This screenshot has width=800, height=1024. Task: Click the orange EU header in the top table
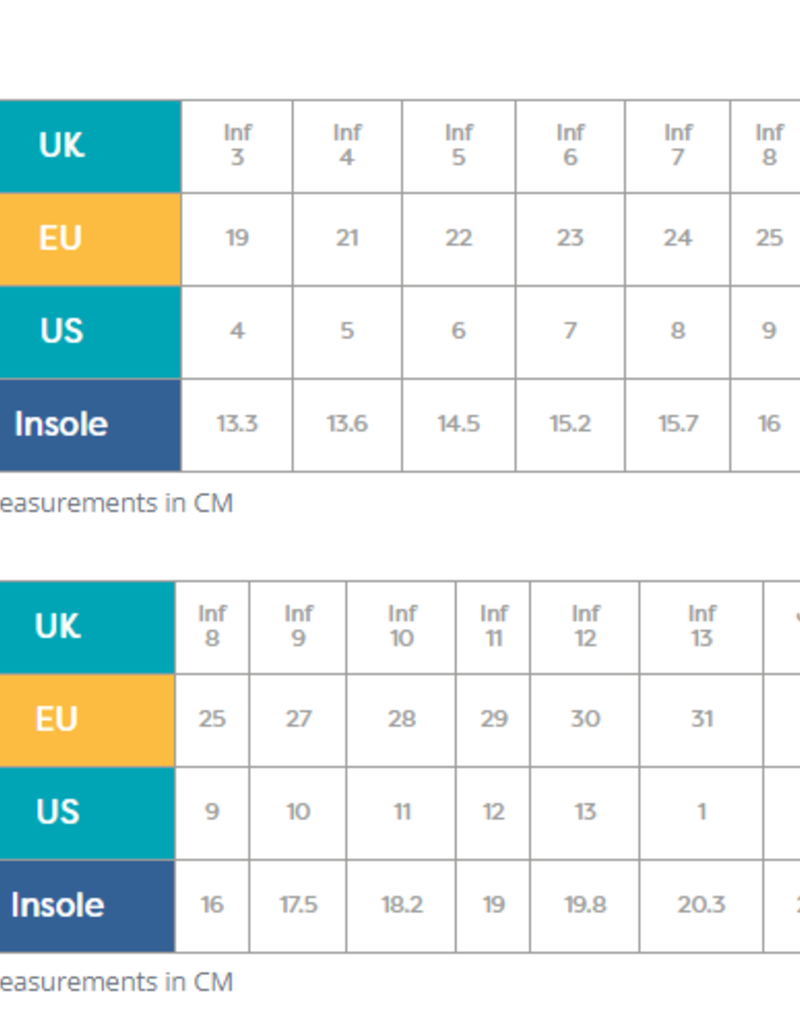click(88, 239)
